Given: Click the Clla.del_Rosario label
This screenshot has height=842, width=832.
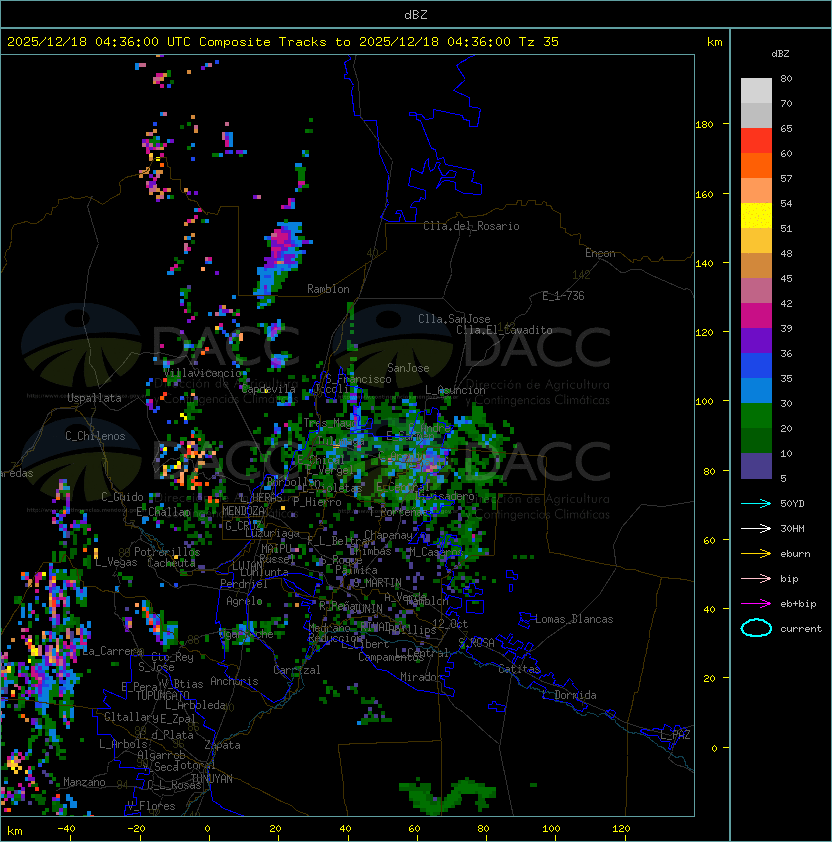Looking at the screenshot, I should (x=471, y=226).
